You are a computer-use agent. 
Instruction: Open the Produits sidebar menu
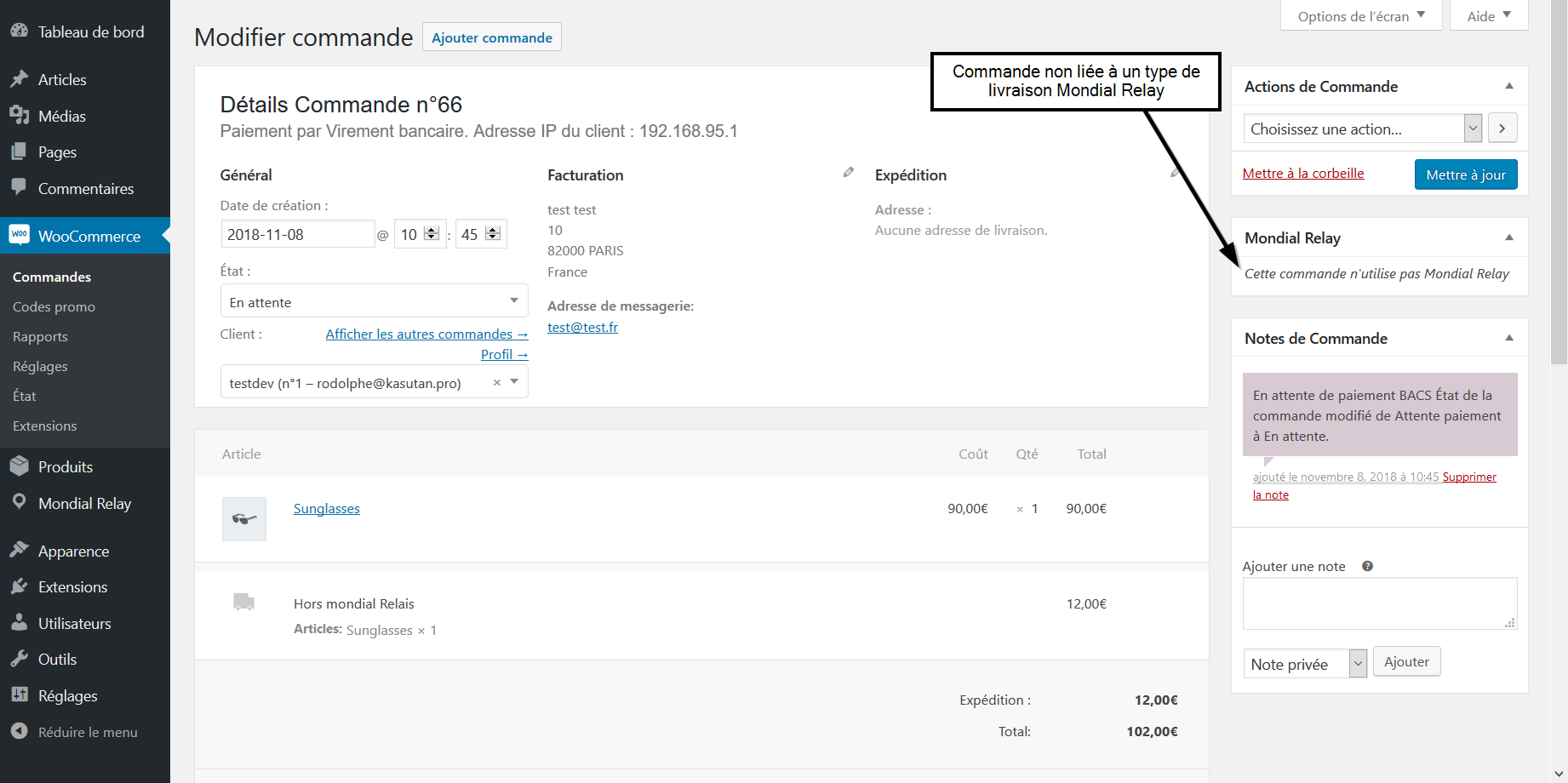click(x=65, y=467)
